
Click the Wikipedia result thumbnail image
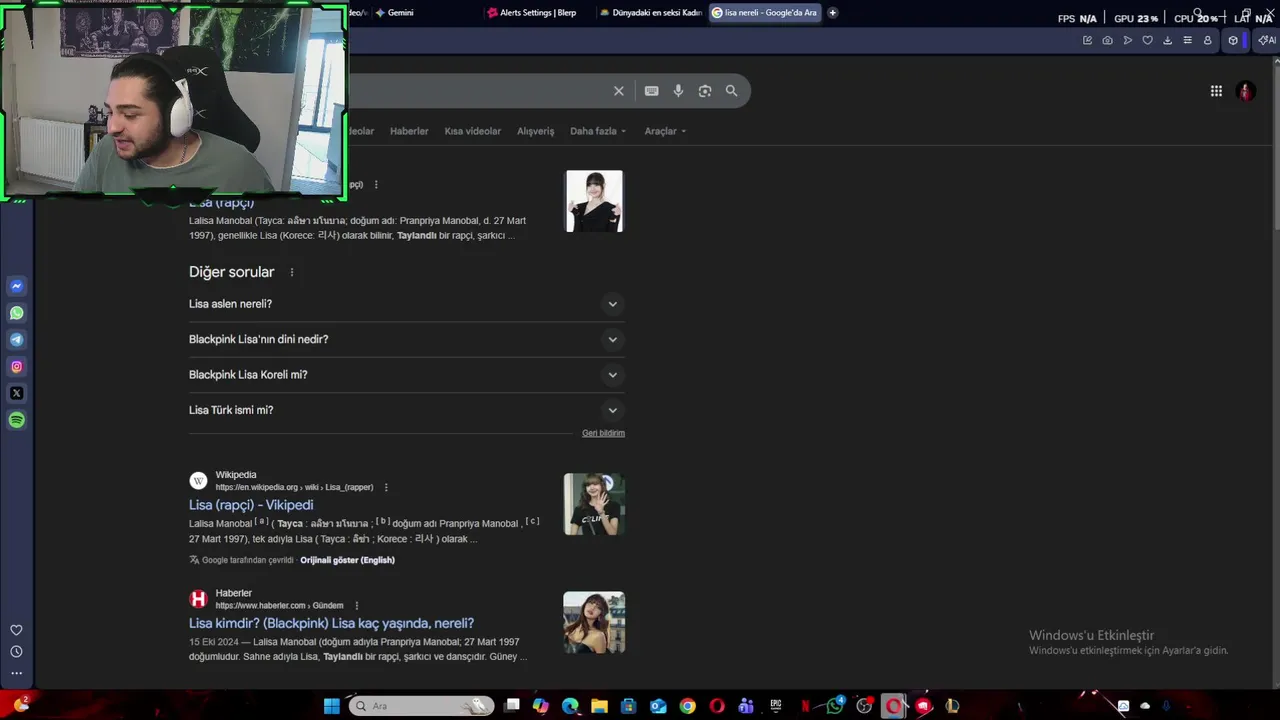pyautogui.click(x=594, y=504)
